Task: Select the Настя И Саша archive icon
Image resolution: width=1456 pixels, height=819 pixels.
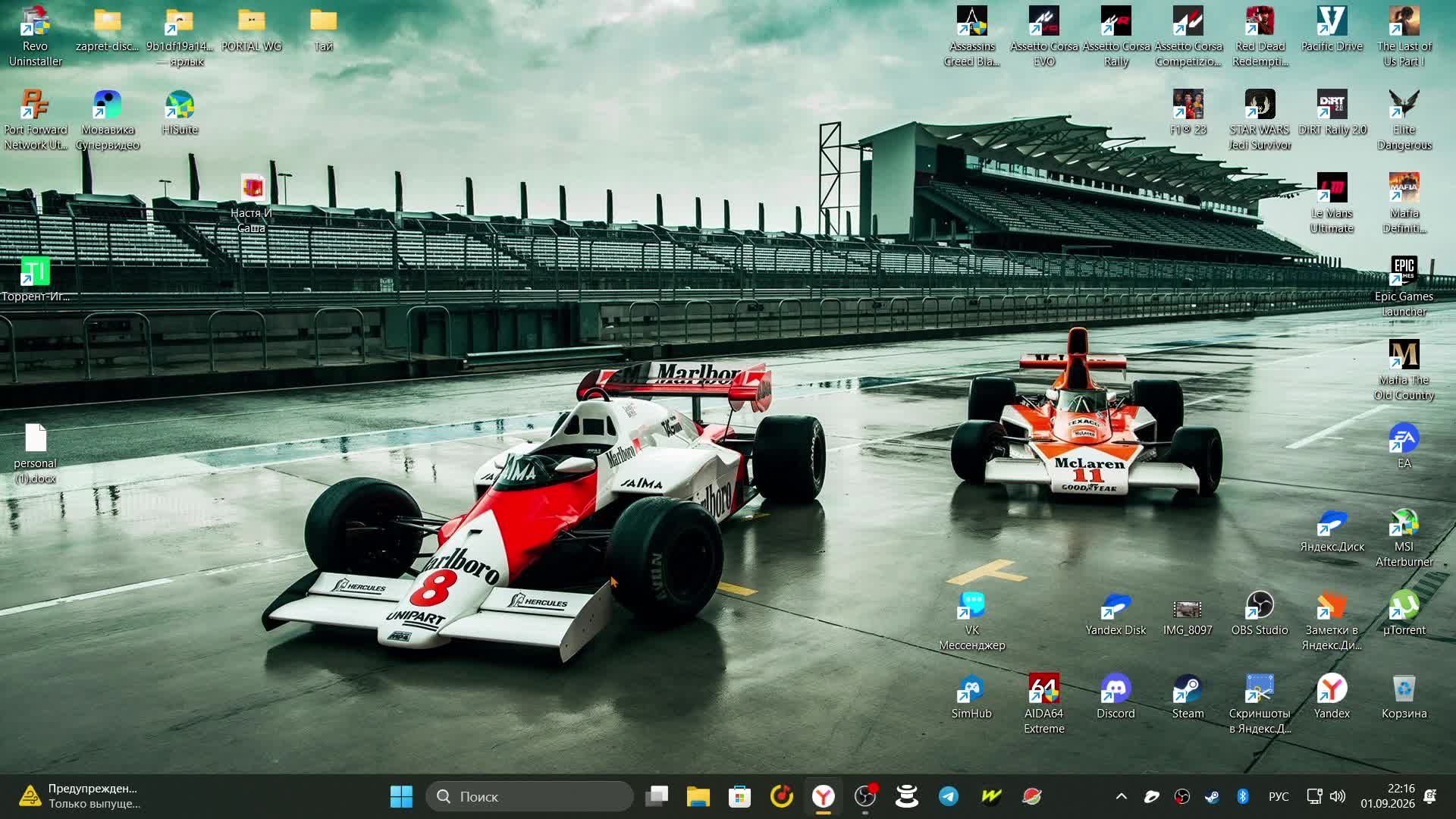Action: (251, 203)
